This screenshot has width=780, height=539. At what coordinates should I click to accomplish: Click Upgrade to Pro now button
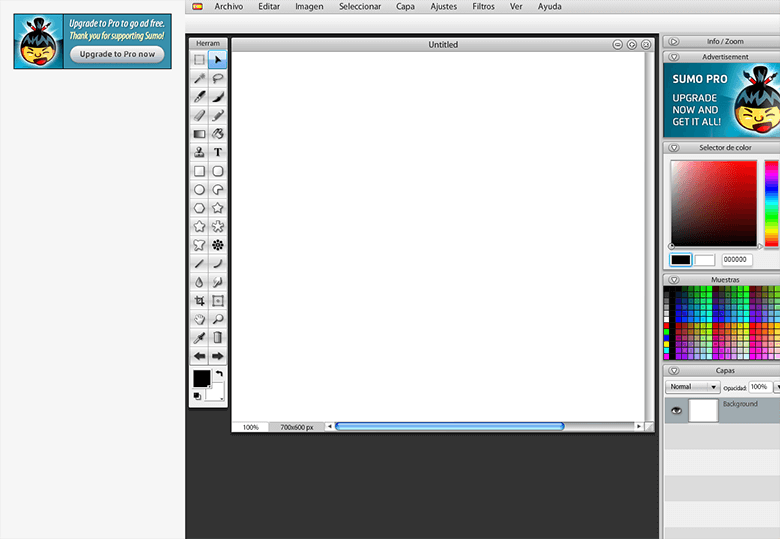[x=117, y=54]
